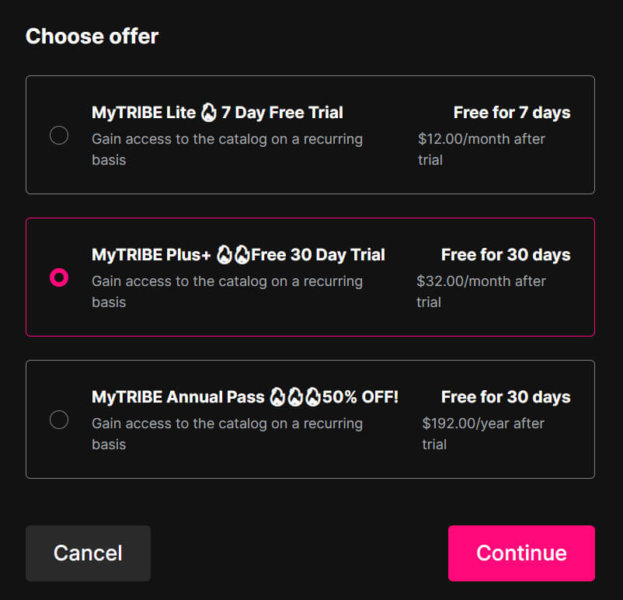
Task: Click the description text under MyTRIBE Lite
Action: coord(227,149)
